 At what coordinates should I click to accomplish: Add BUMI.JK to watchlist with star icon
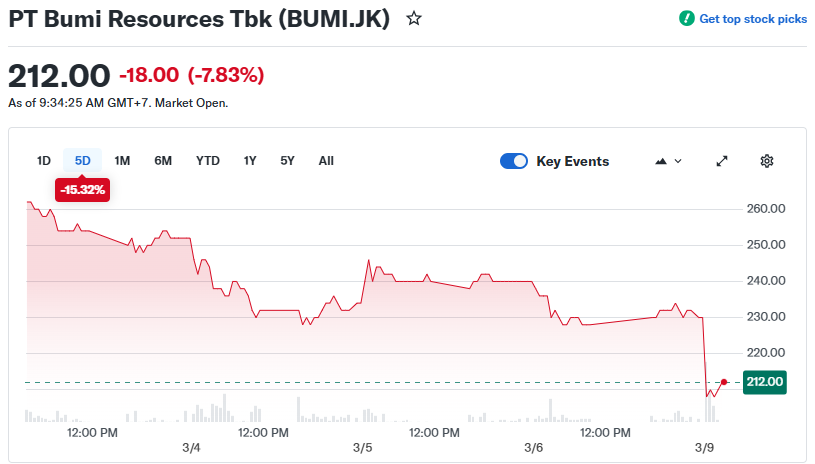tap(414, 19)
